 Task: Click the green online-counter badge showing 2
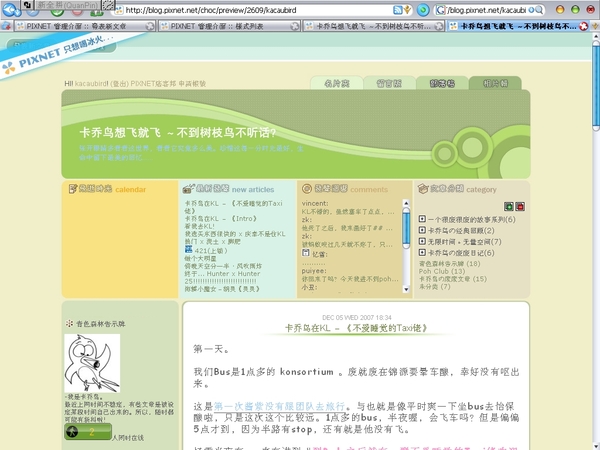(x=88, y=432)
